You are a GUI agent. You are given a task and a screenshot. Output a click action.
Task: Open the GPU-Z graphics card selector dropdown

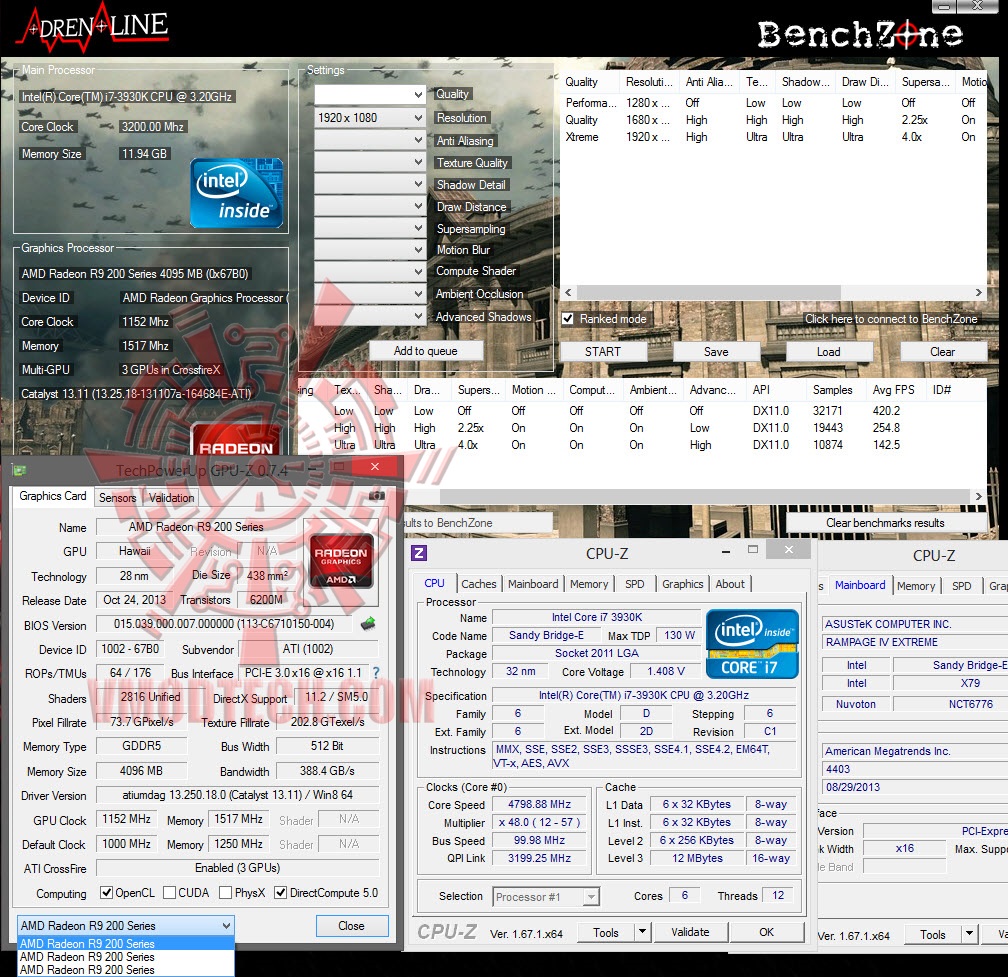125,926
